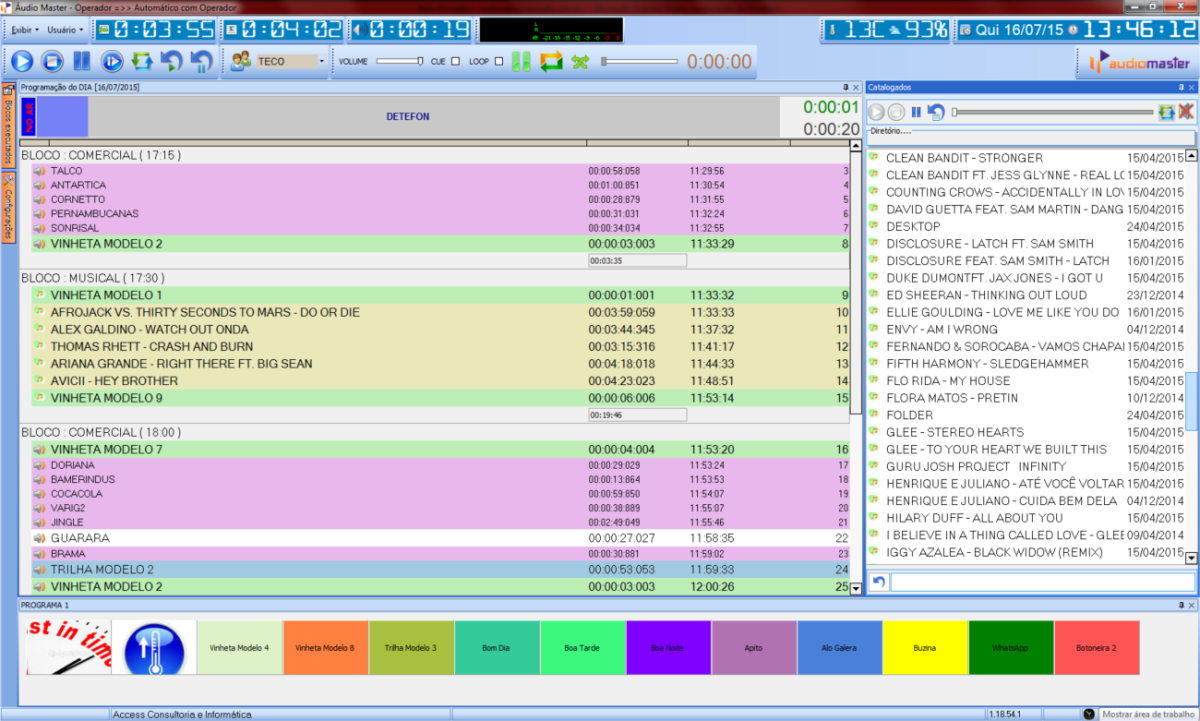Click the speaker icon beside TALCO
This screenshot has height=721, width=1200.
(x=40, y=171)
